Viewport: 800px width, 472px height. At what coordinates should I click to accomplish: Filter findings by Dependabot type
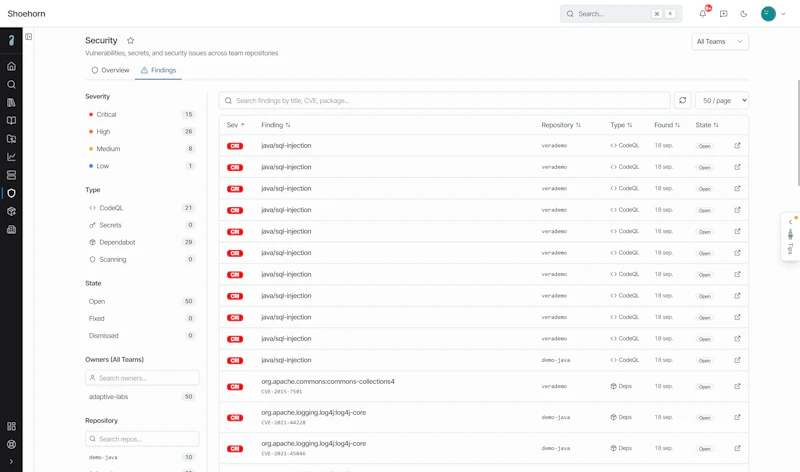coord(141,242)
